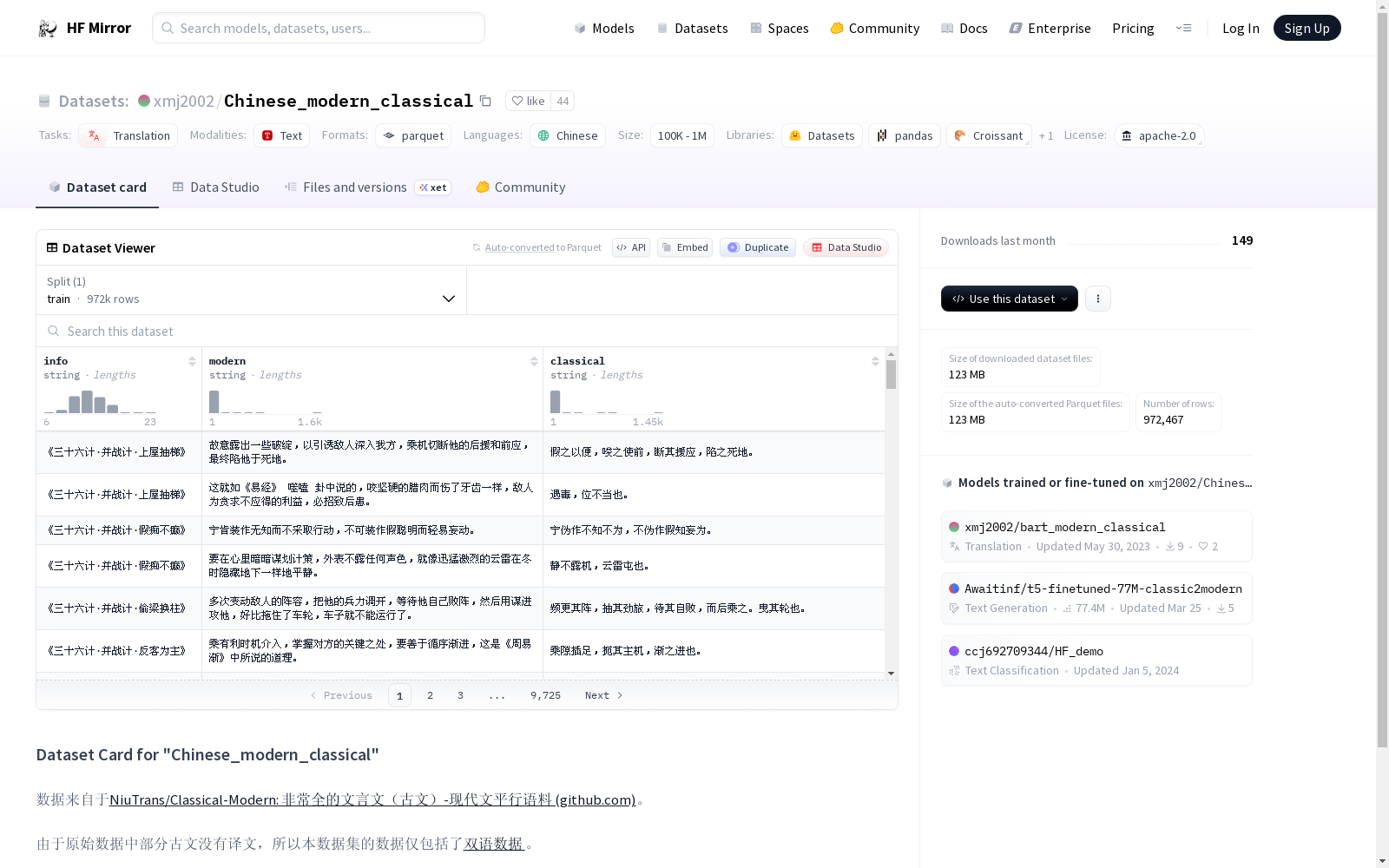Open Pricing in the top navigation

point(1133,28)
